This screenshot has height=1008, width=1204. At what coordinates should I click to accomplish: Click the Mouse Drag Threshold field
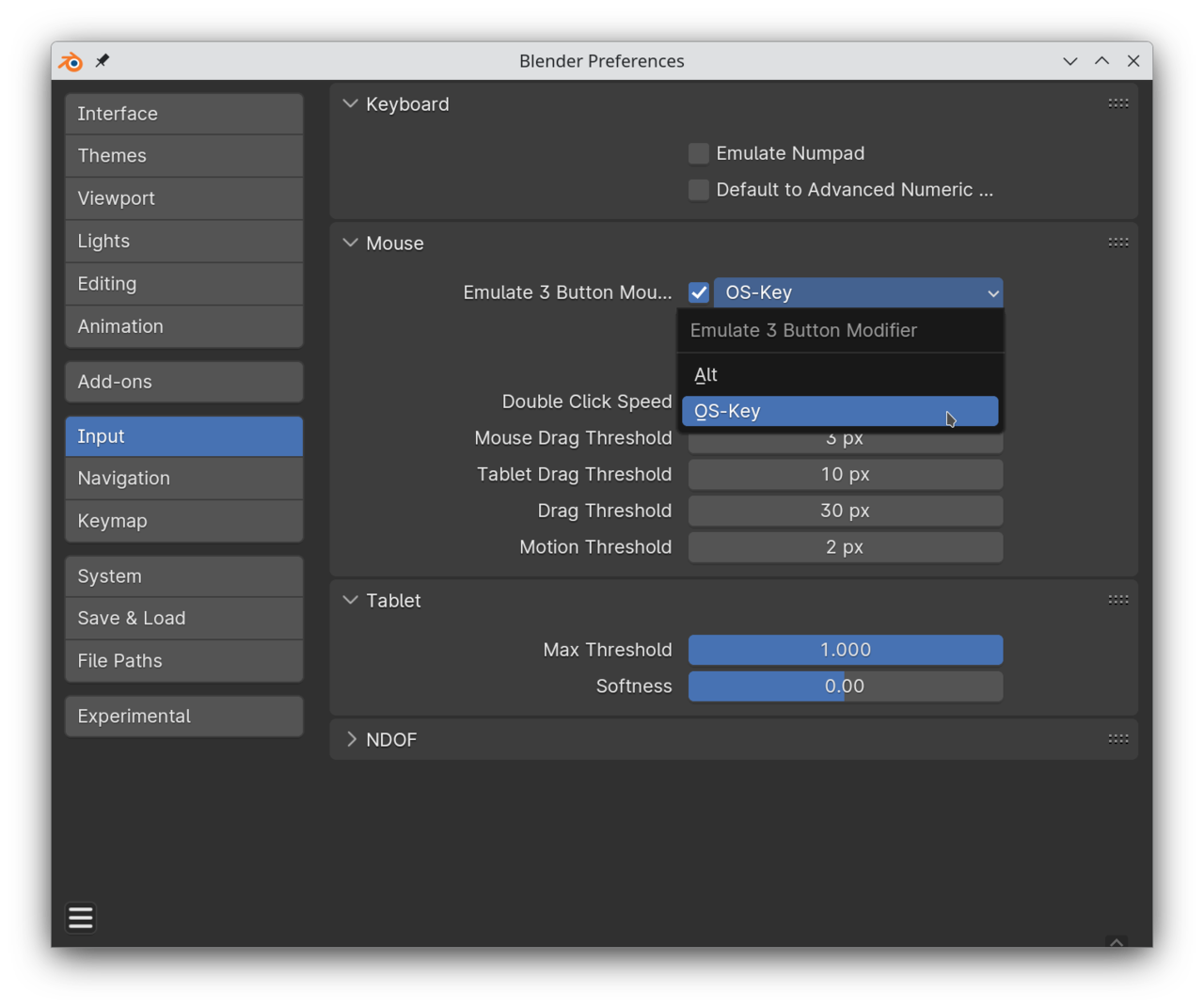846,439
